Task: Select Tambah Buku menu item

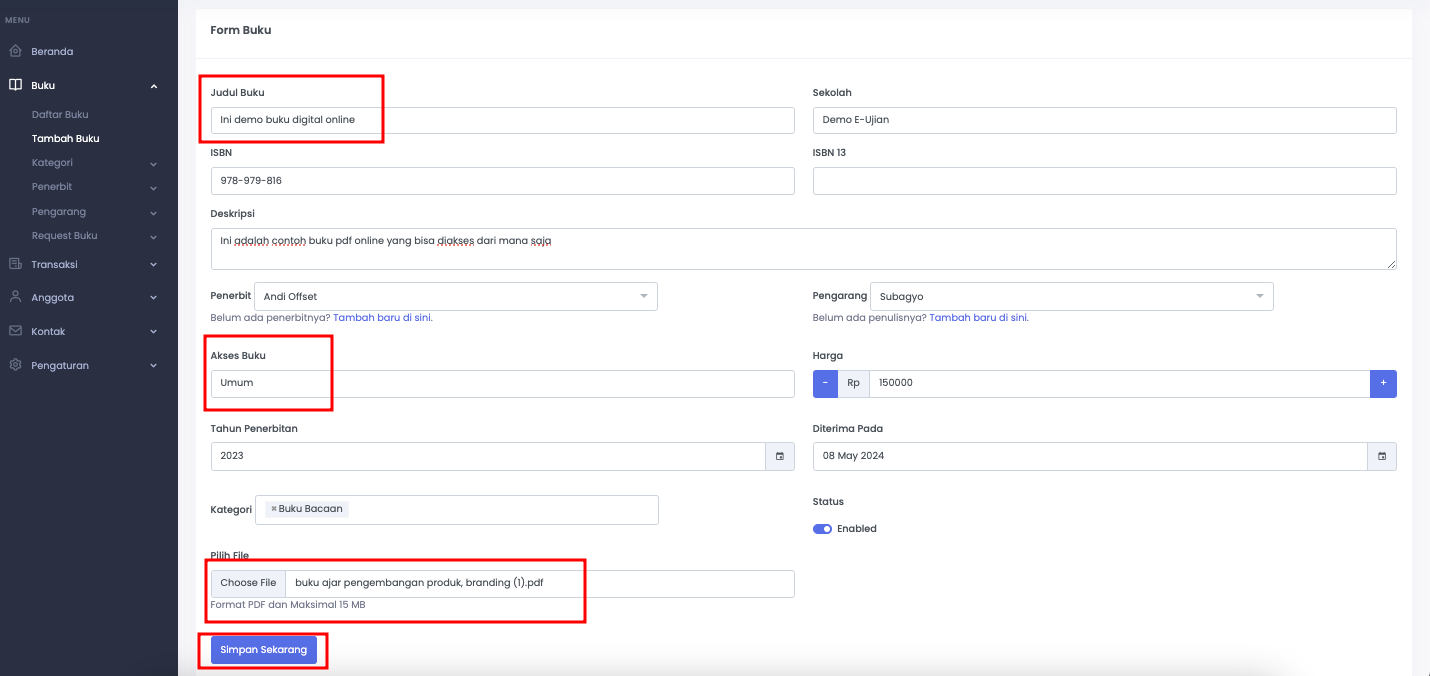Action: 65,138
